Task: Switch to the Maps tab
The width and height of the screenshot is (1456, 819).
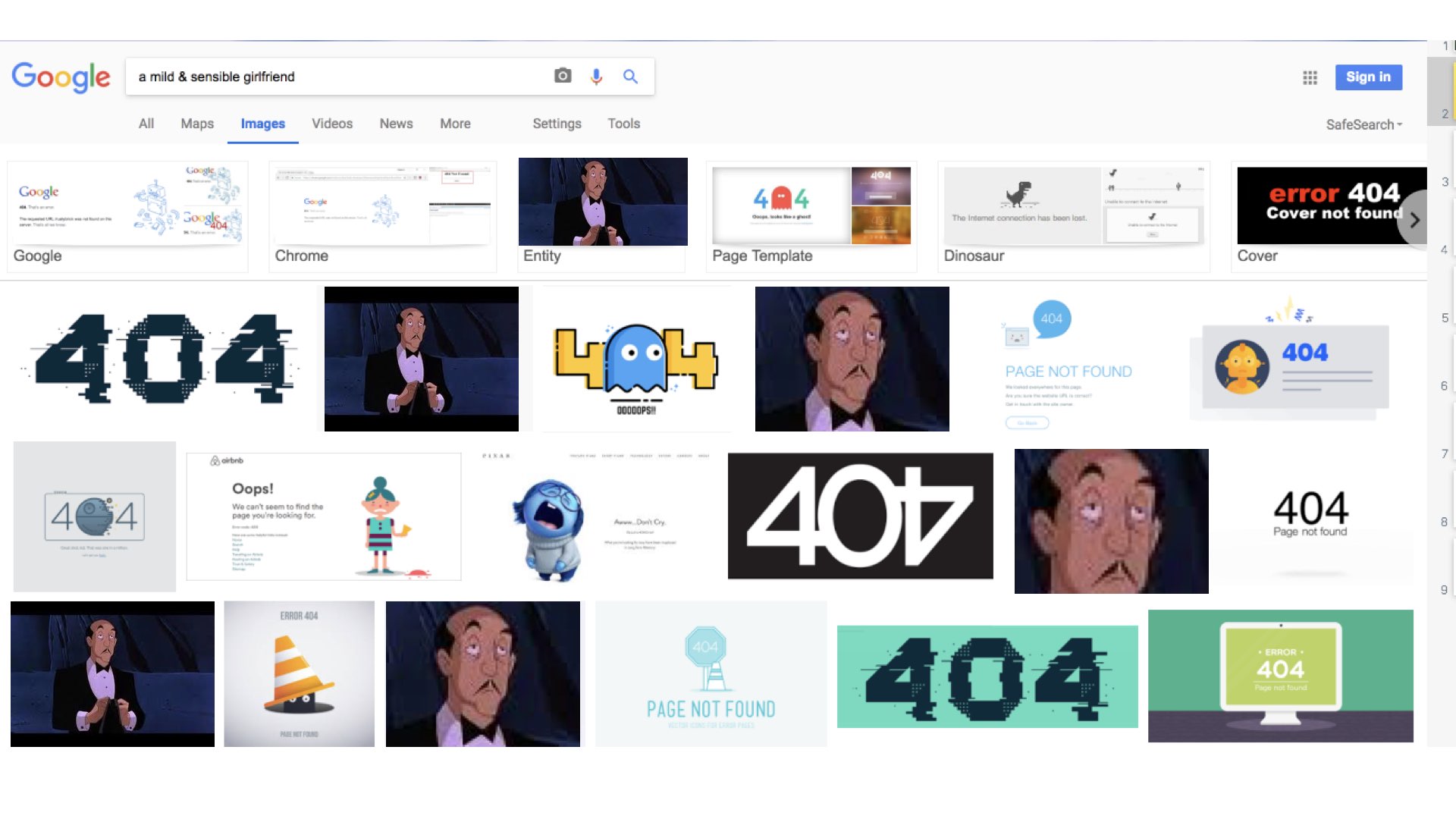Action: [197, 124]
